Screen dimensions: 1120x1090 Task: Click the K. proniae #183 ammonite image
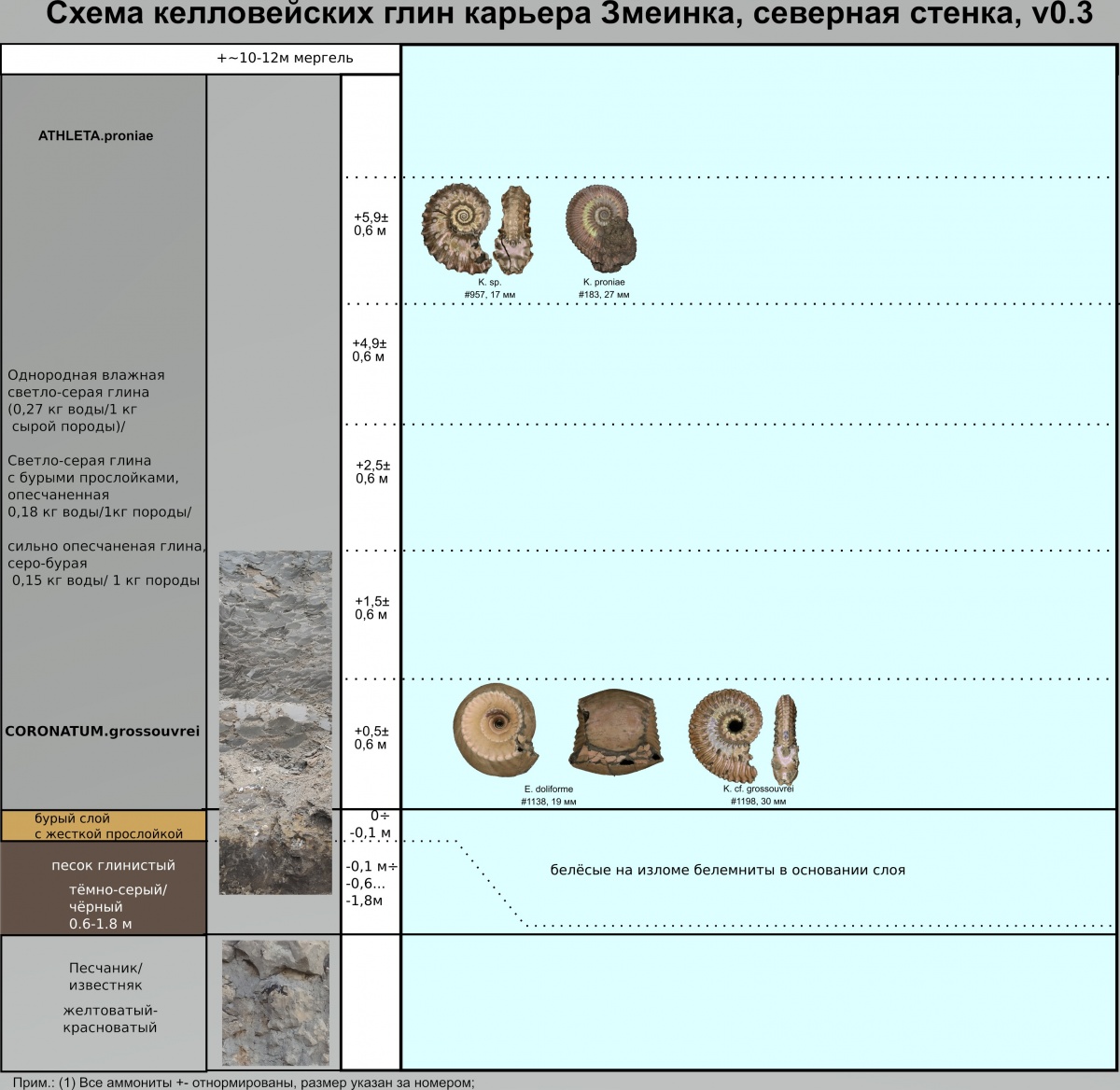[x=602, y=229]
